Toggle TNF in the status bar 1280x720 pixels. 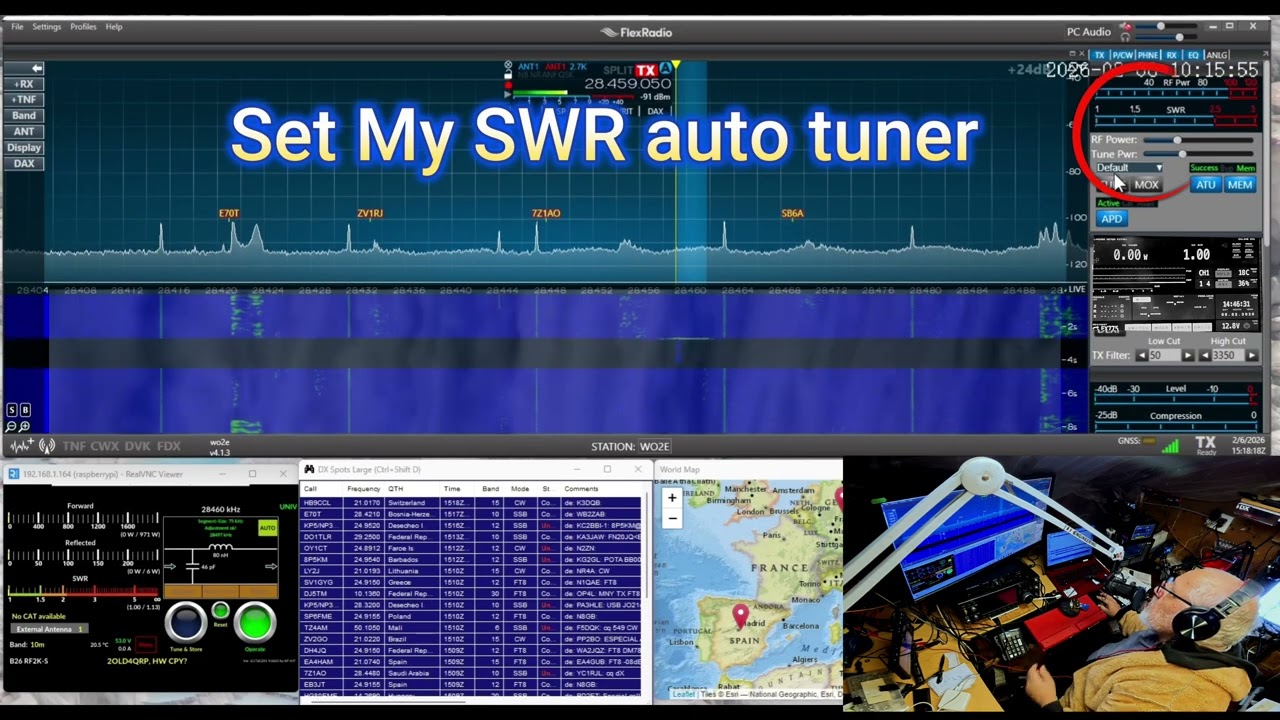(x=74, y=446)
